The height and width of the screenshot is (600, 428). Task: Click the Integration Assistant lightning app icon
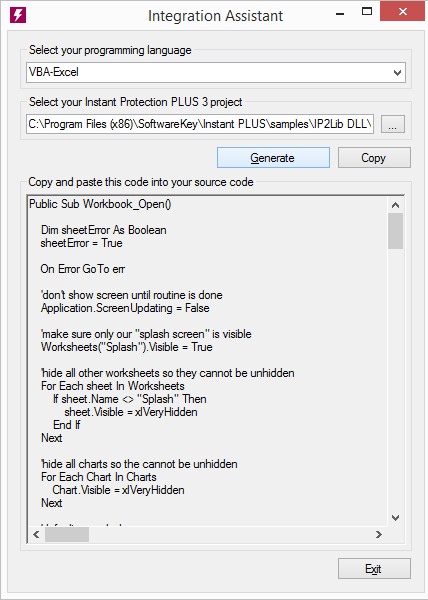tap(18, 15)
